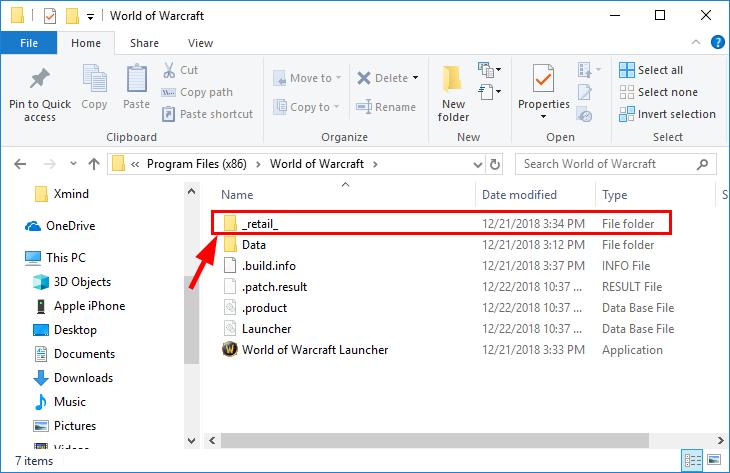The width and height of the screenshot is (730, 473).
Task: Click Pin to Quick access icon
Action: click(40, 78)
